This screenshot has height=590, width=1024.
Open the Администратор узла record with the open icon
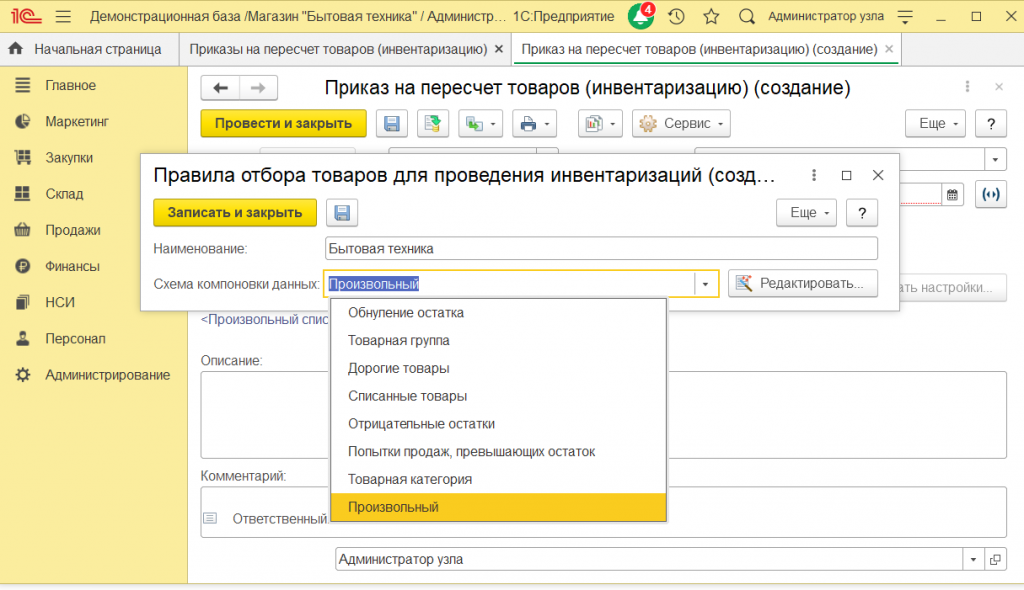pyautogui.click(x=995, y=559)
